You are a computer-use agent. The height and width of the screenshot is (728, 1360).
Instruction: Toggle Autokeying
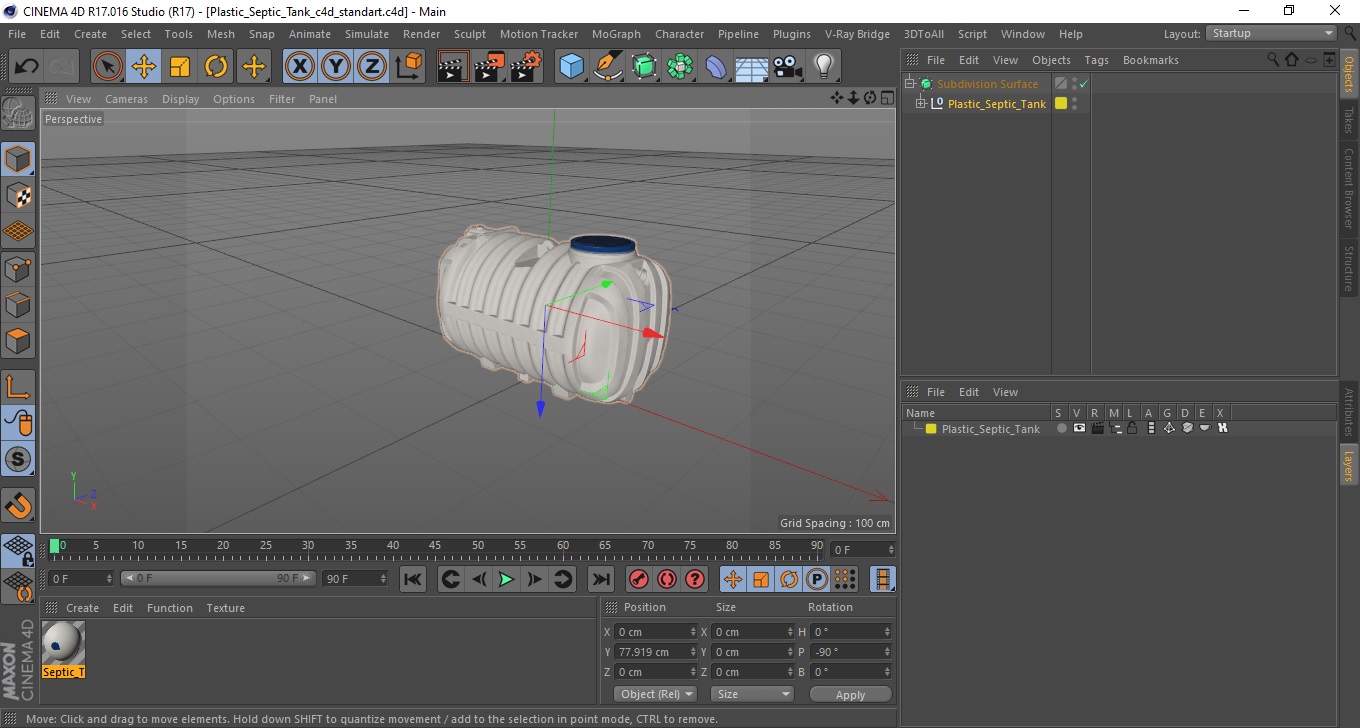tap(667, 579)
